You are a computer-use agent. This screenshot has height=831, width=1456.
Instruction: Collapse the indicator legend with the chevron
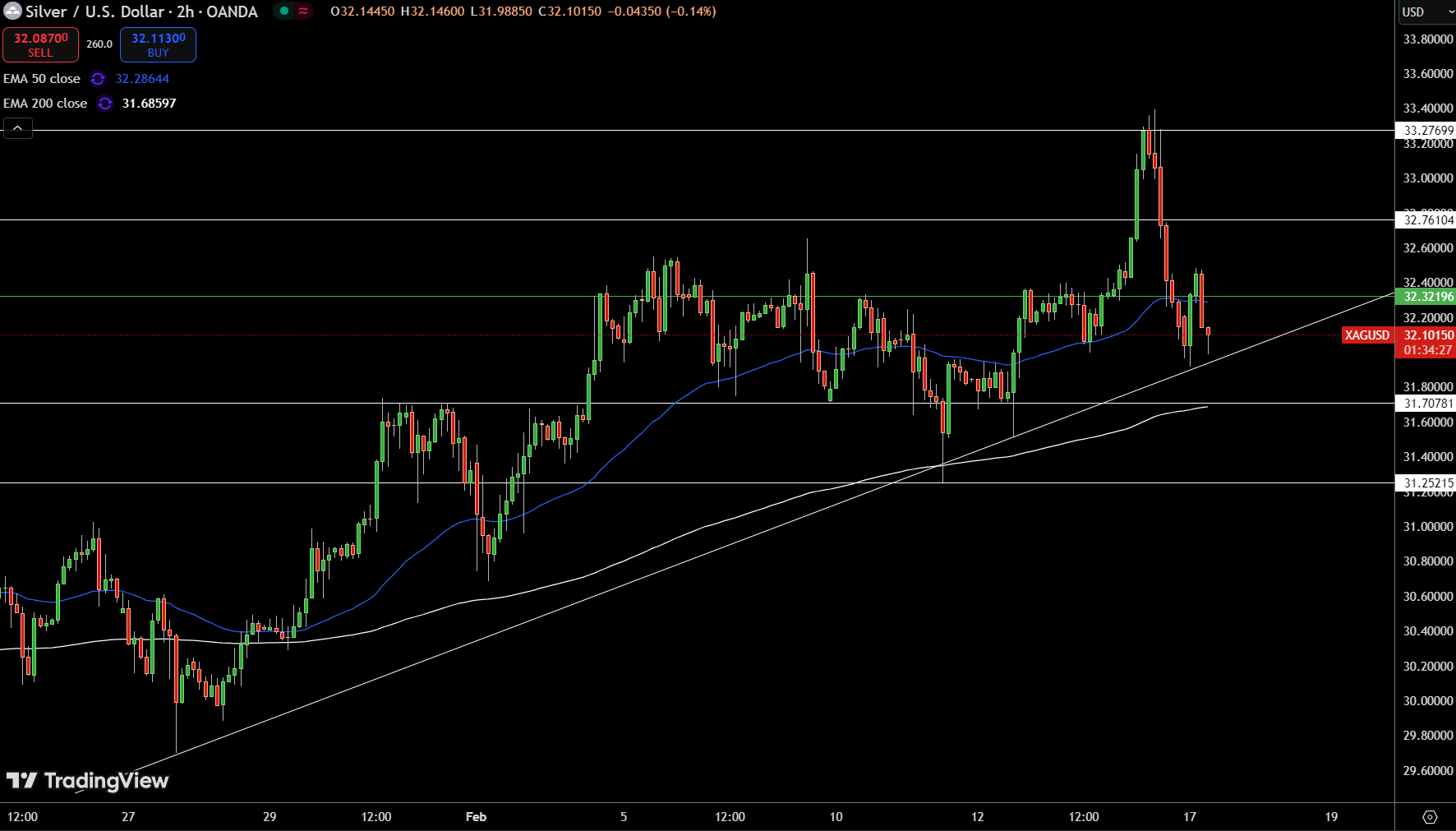[18, 128]
